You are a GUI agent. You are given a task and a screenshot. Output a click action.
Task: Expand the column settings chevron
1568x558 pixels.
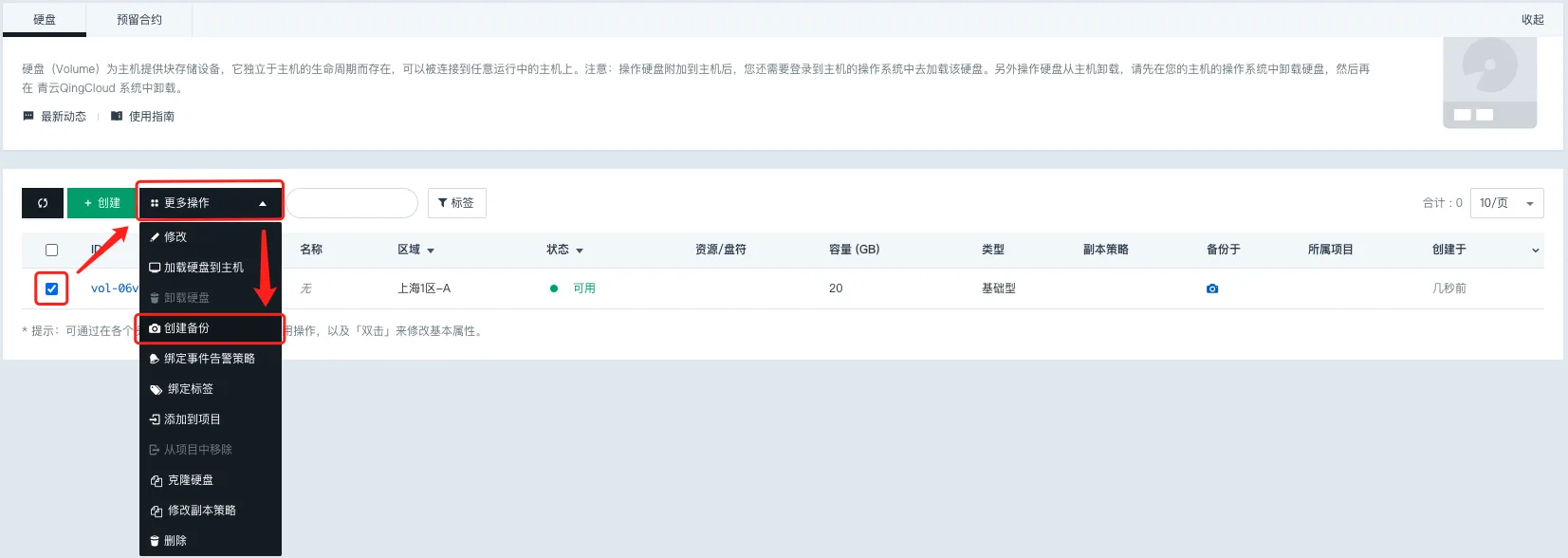[x=1535, y=251]
